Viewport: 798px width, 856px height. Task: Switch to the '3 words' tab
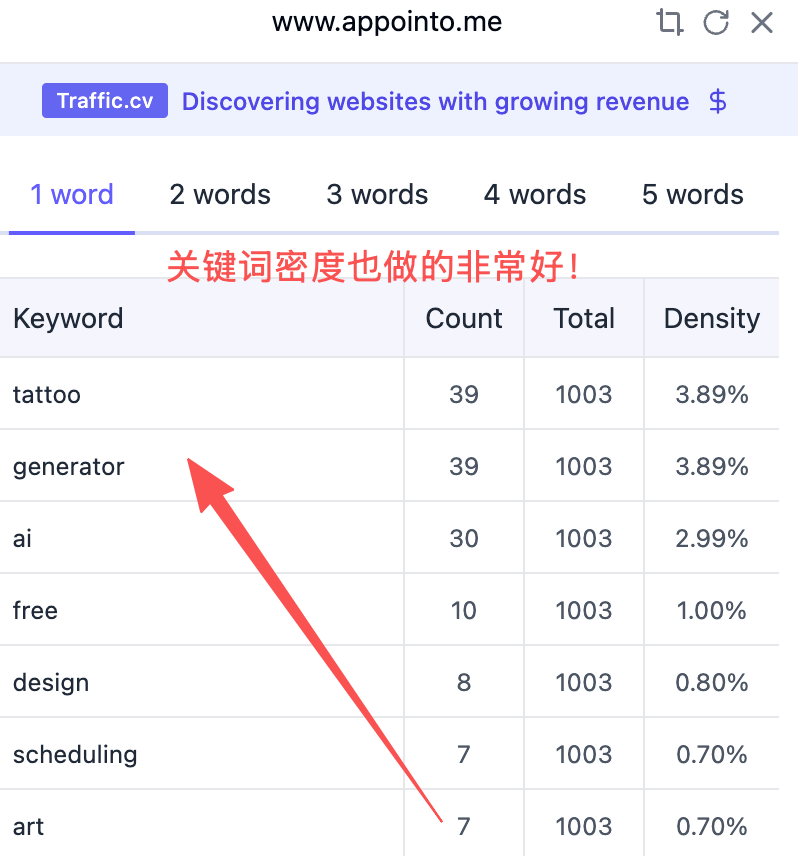(x=377, y=194)
